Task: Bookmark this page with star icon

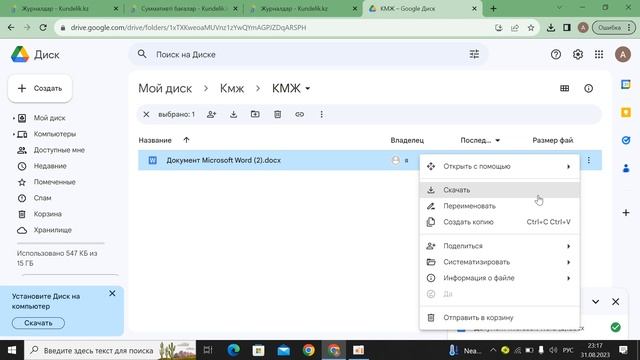Action: 531,28
